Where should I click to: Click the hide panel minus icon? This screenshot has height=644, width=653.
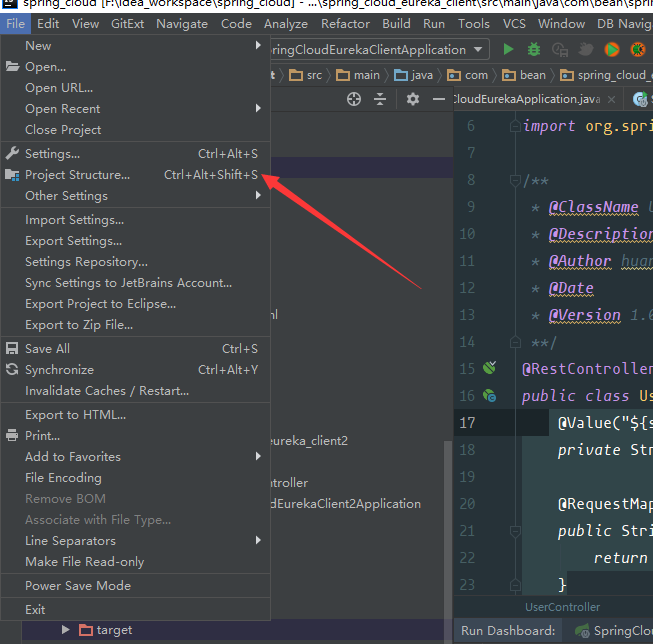click(439, 99)
